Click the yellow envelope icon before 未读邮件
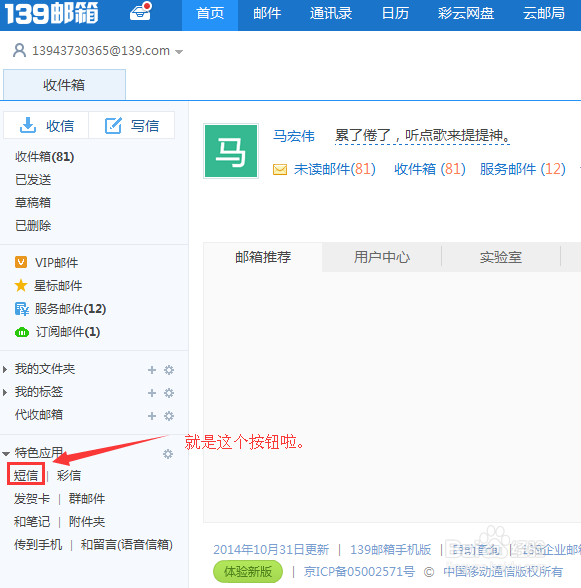 [x=280, y=170]
